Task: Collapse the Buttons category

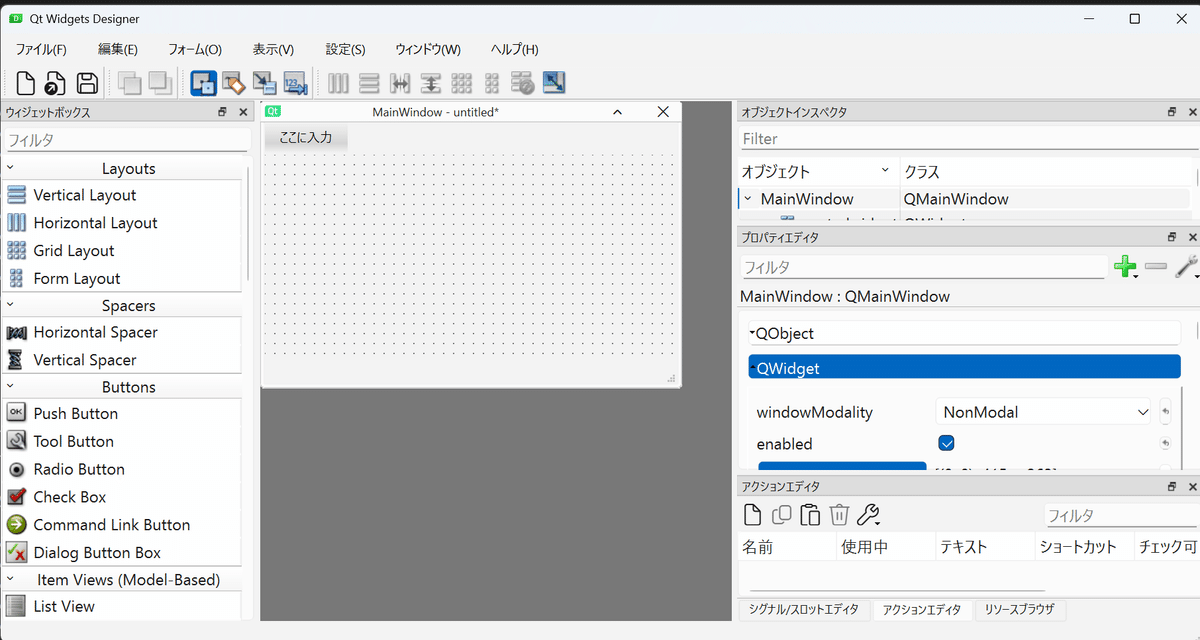Action: pos(11,386)
